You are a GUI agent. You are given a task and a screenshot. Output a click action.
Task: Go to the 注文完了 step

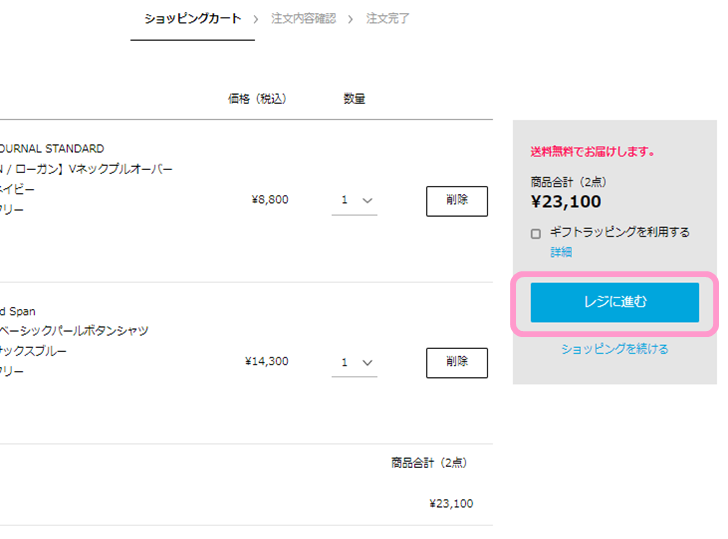click(x=387, y=19)
